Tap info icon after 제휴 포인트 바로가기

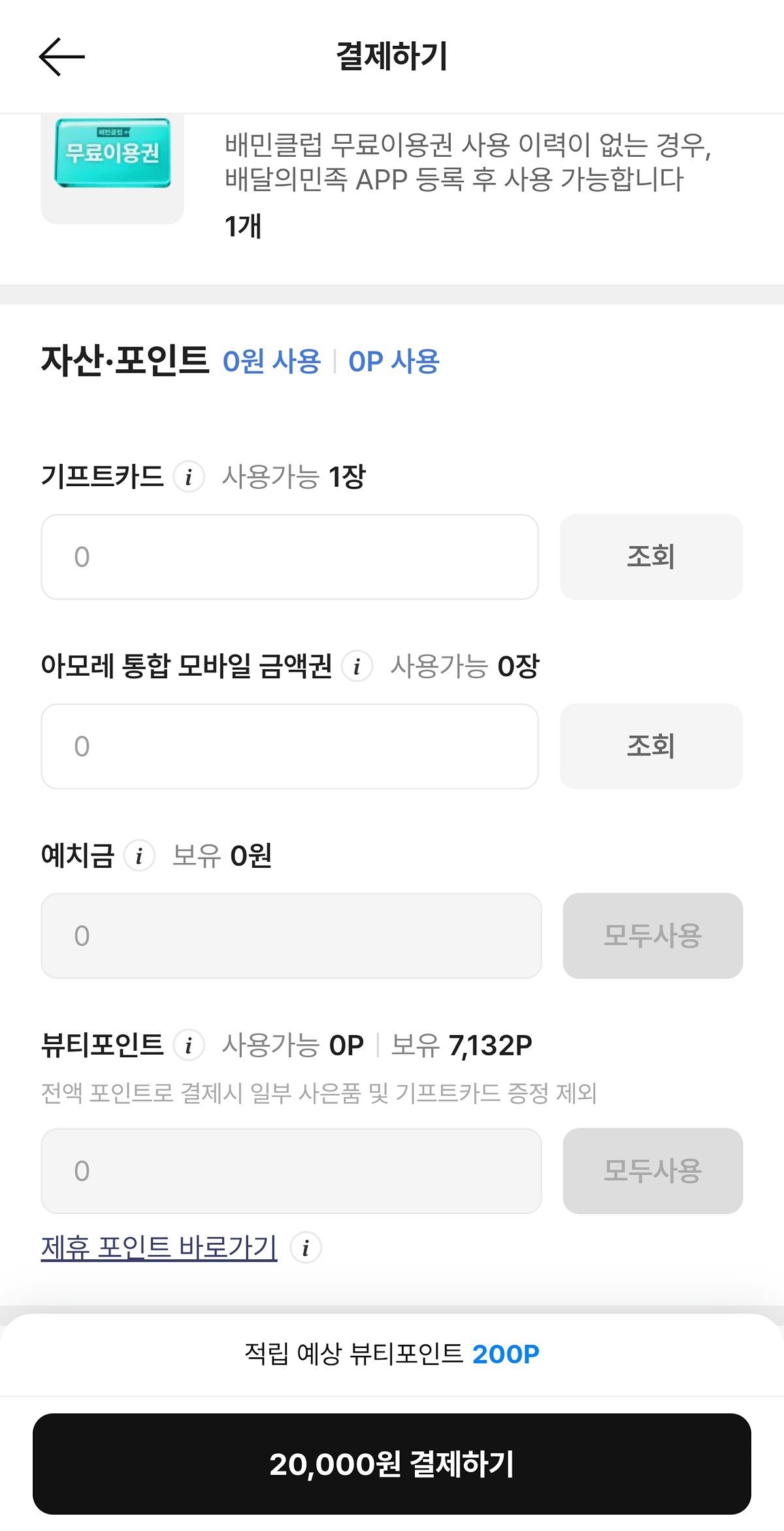coord(306,1248)
